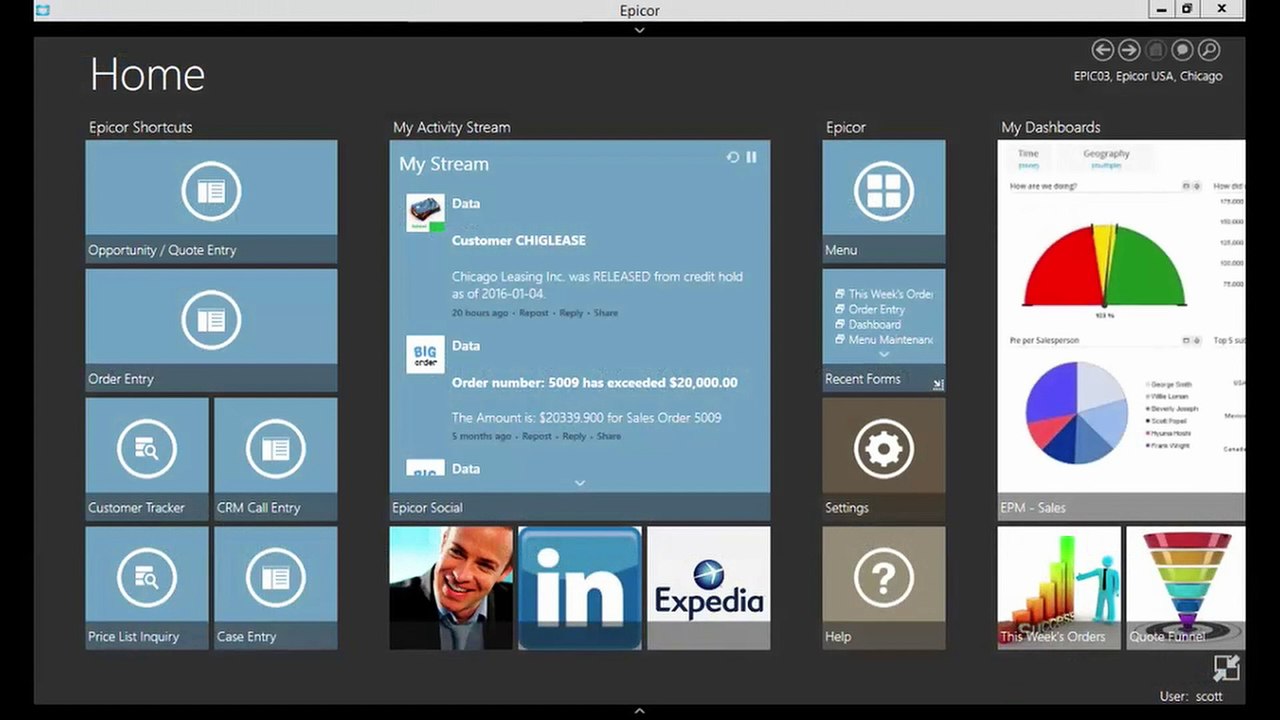Select the Geography filter in EPM dashboard
This screenshot has height=720, width=1280.
tap(1106, 158)
